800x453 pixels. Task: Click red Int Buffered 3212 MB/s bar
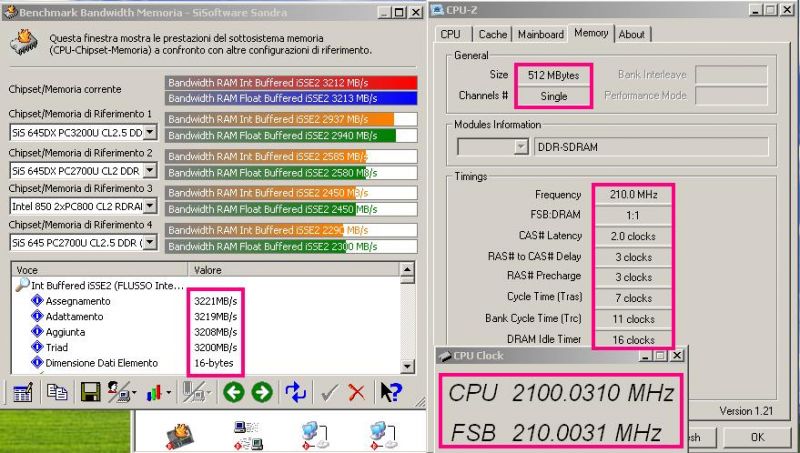tap(291, 83)
